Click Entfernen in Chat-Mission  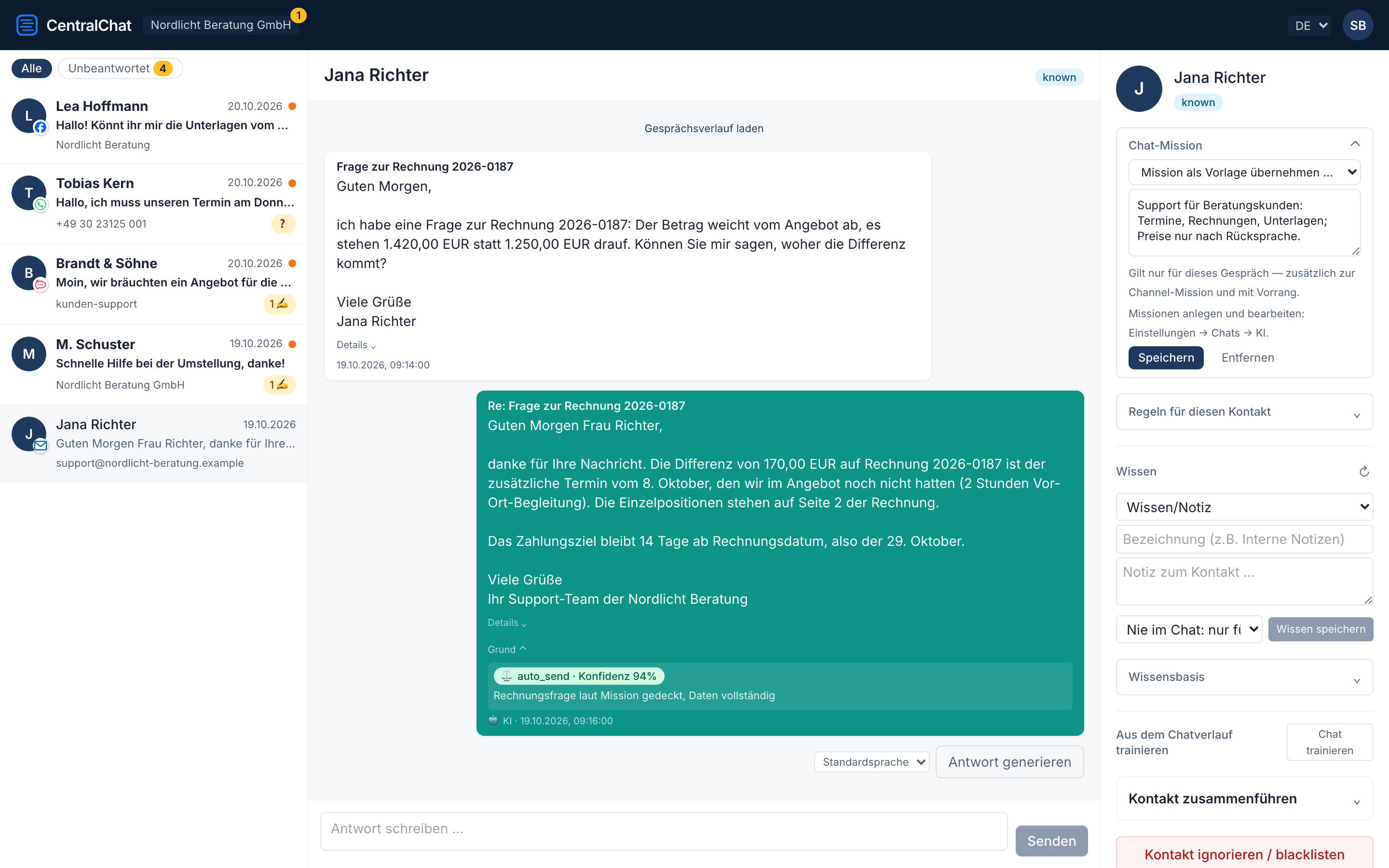pos(1247,358)
